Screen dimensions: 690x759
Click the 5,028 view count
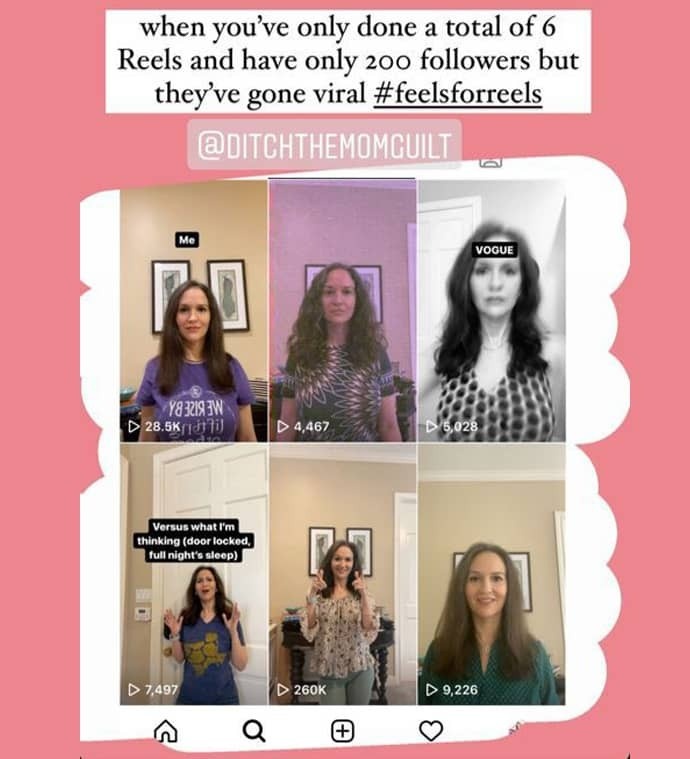pyautogui.click(x=460, y=426)
